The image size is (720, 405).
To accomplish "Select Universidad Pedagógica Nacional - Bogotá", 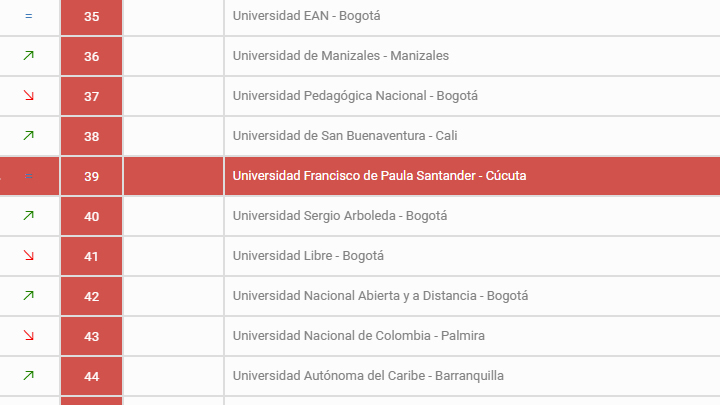I will pyautogui.click(x=355, y=96).
